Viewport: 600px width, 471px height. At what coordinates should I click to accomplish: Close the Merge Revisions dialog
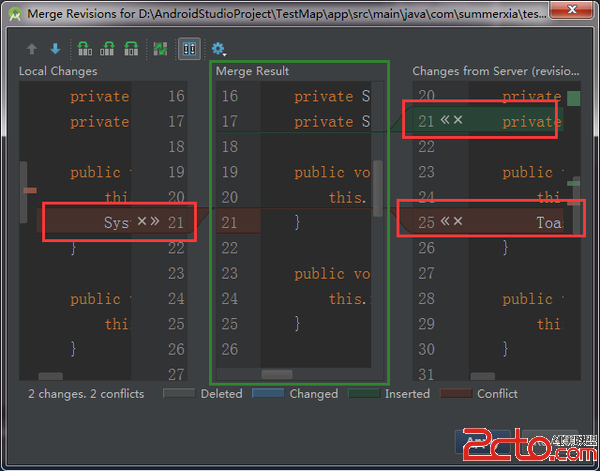pos(572,9)
